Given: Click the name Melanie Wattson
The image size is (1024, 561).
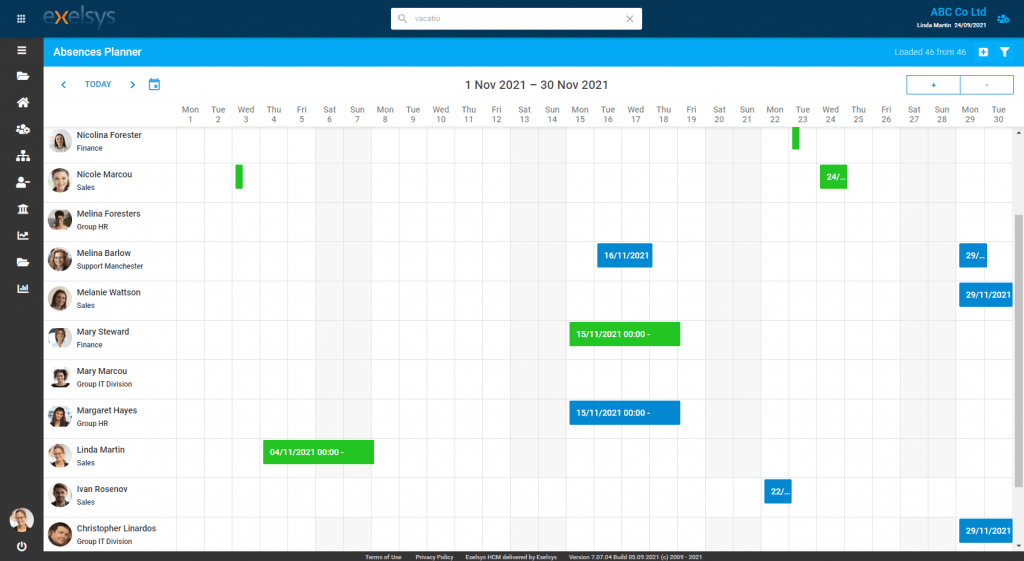Looking at the screenshot, I should (108, 293).
